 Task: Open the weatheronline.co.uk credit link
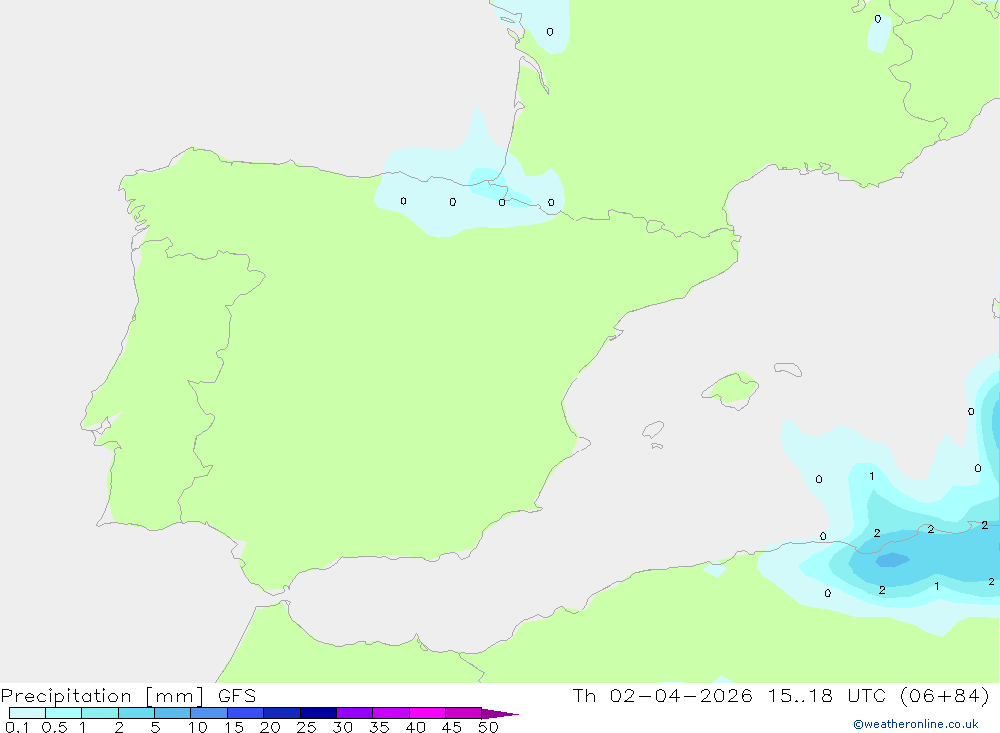pyautogui.click(x=916, y=724)
